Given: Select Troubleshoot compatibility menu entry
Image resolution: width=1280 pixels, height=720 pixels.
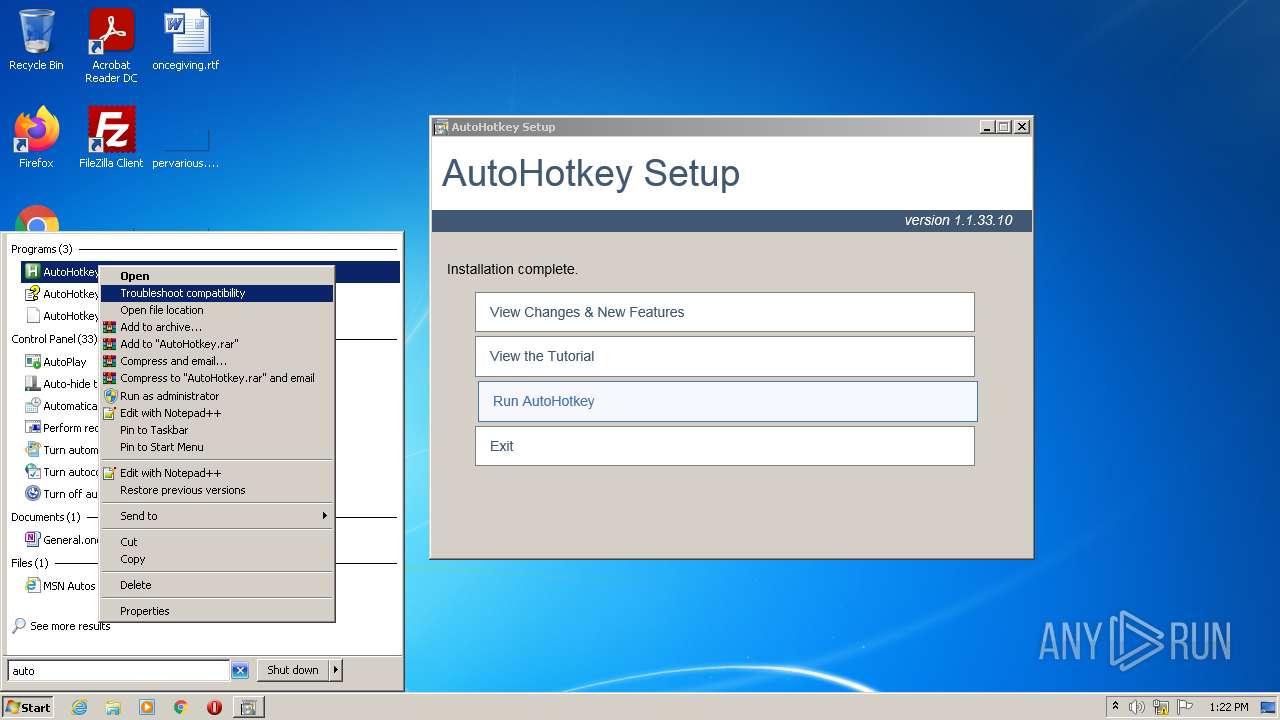Looking at the screenshot, I should point(217,293).
